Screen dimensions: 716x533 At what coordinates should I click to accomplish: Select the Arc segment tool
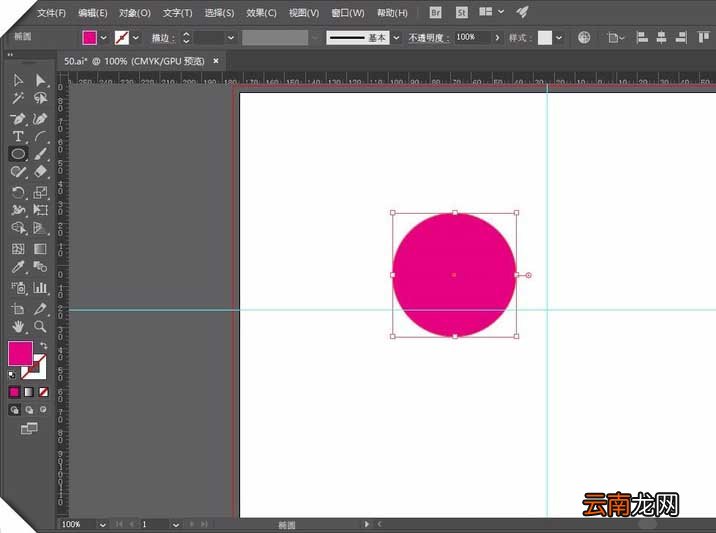click(x=40, y=136)
